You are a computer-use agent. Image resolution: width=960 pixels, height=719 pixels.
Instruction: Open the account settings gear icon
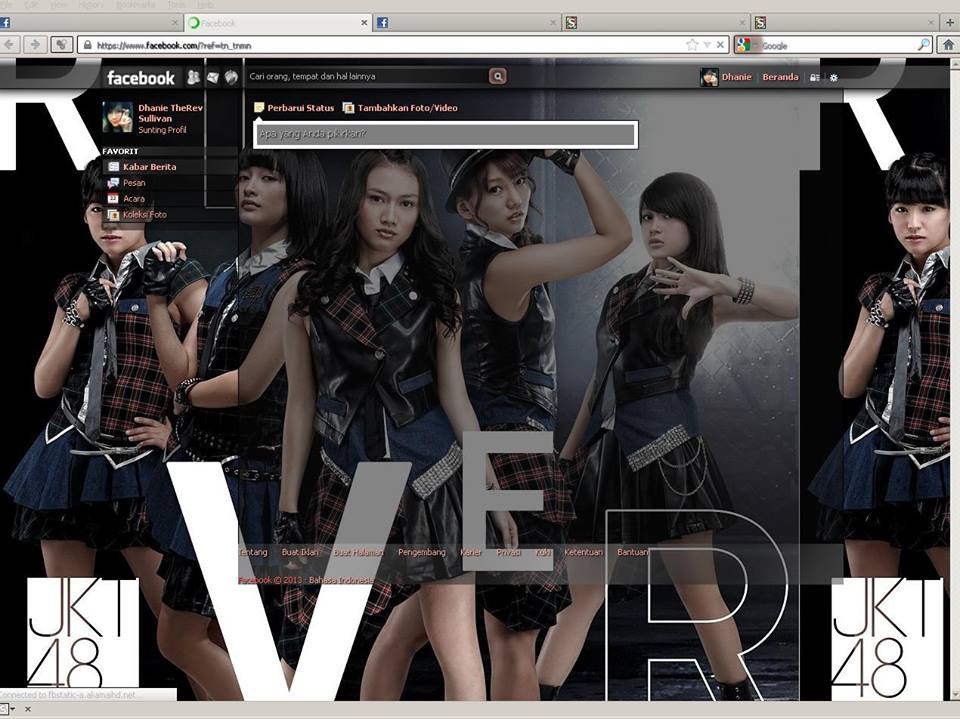point(834,76)
